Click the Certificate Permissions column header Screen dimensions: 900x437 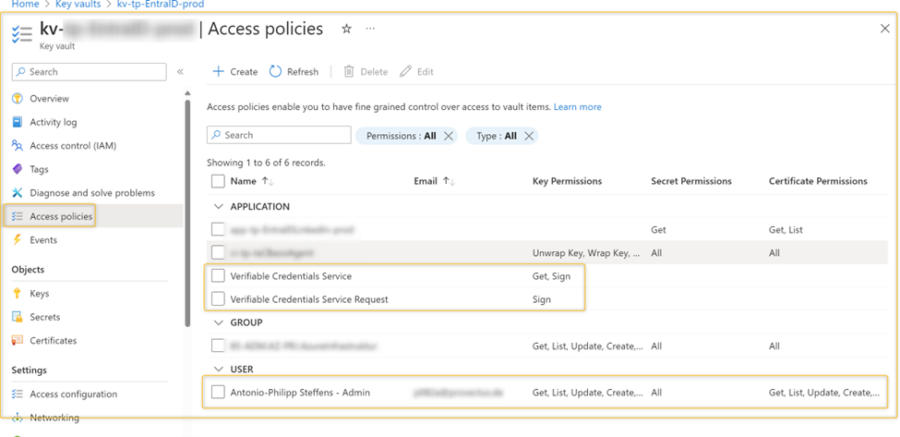point(818,181)
